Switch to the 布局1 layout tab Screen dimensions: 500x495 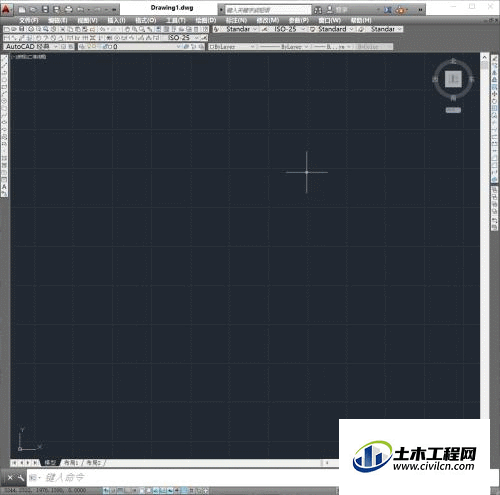tap(71, 463)
